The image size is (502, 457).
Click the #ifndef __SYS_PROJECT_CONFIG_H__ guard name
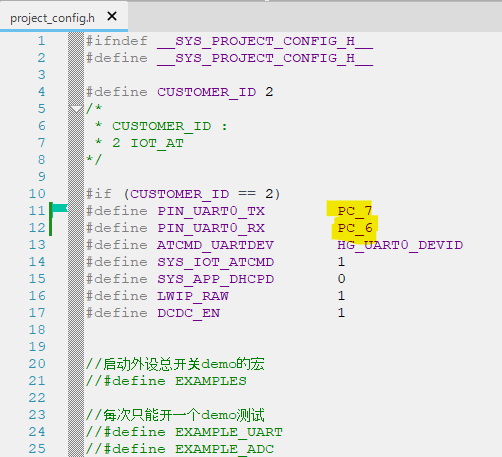(x=265, y=42)
